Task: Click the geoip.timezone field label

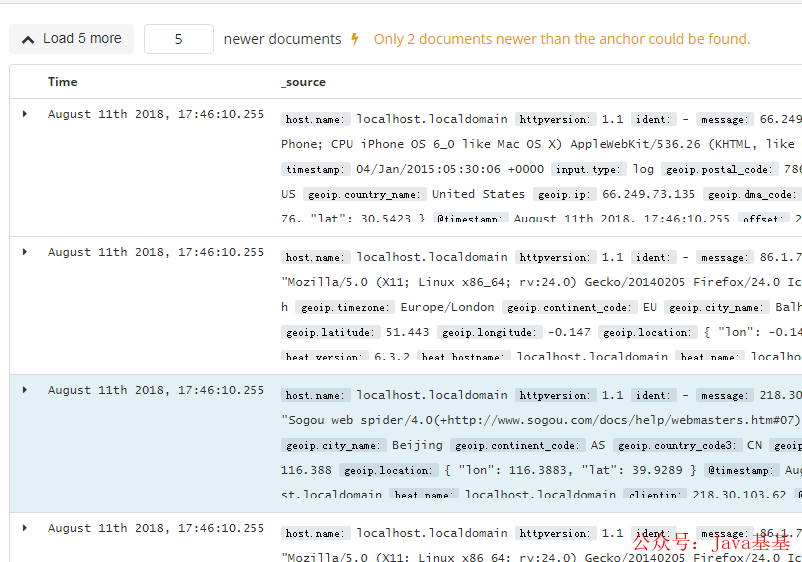Action: pyautogui.click(x=345, y=307)
